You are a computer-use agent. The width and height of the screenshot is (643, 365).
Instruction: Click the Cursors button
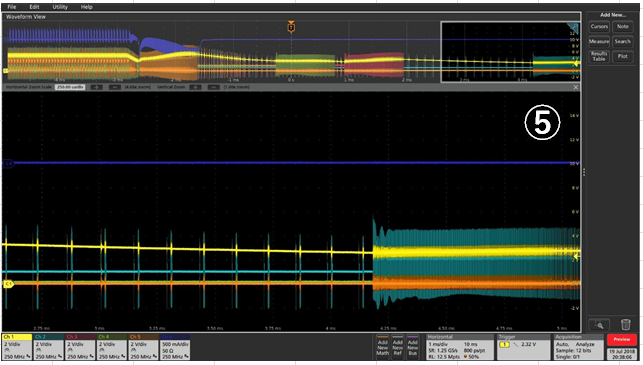(x=599, y=27)
